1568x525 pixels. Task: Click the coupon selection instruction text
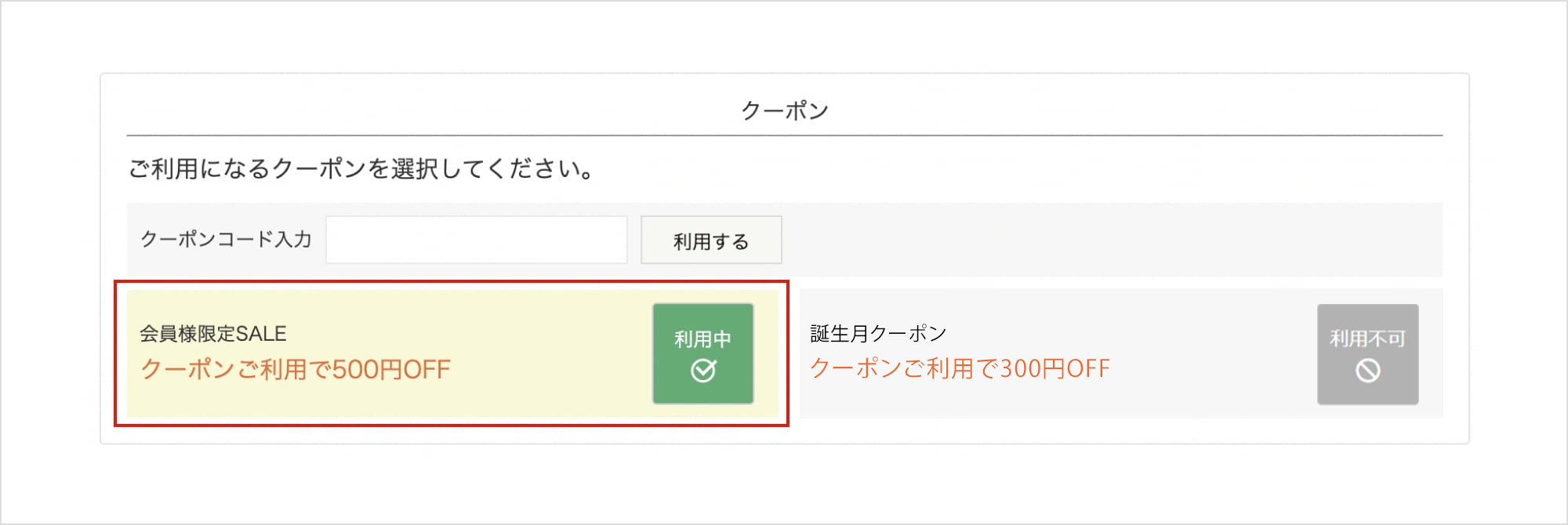[361, 168]
